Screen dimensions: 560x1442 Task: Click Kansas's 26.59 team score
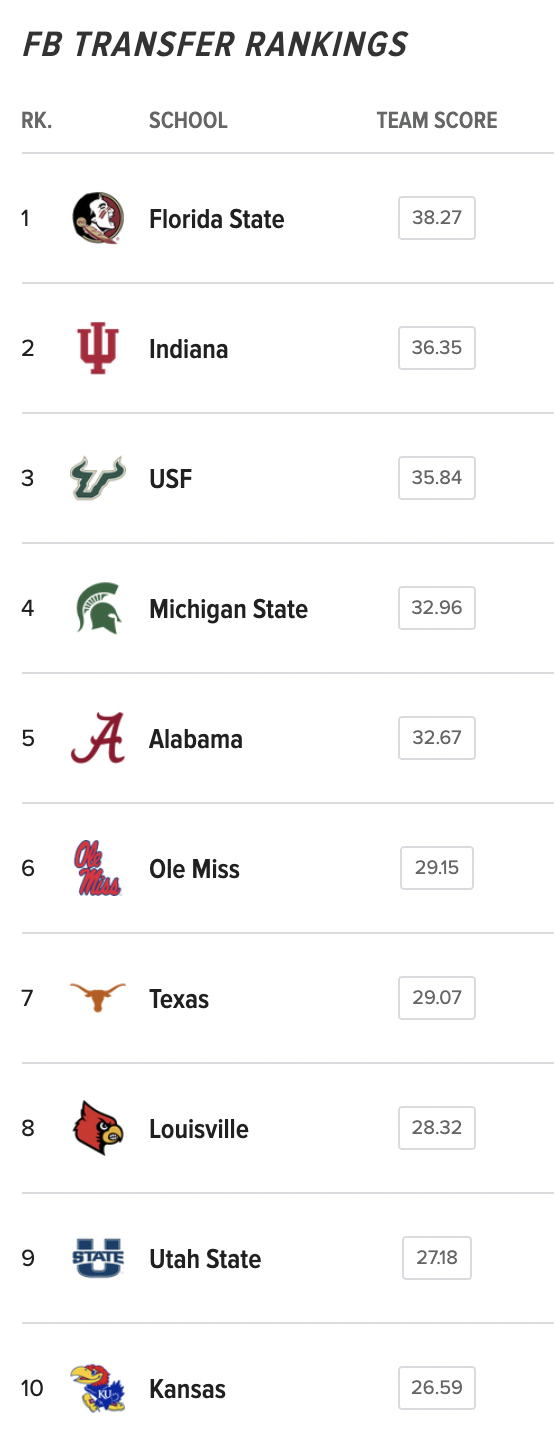[437, 1388]
